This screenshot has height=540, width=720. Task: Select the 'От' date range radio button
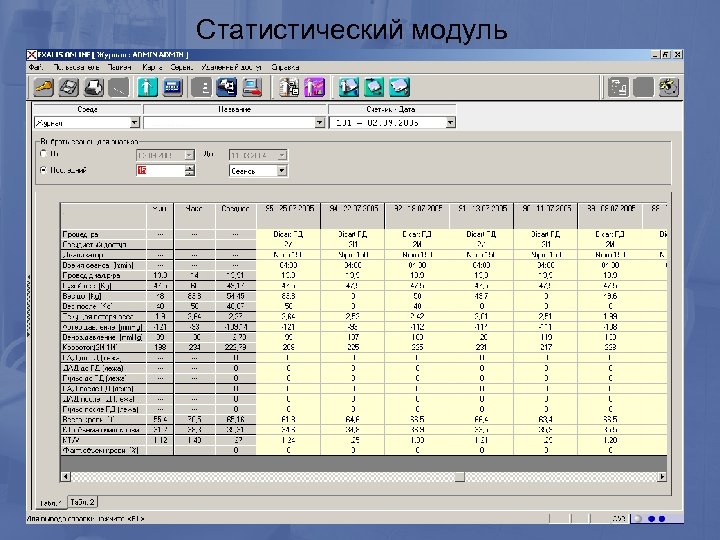tap(44, 153)
